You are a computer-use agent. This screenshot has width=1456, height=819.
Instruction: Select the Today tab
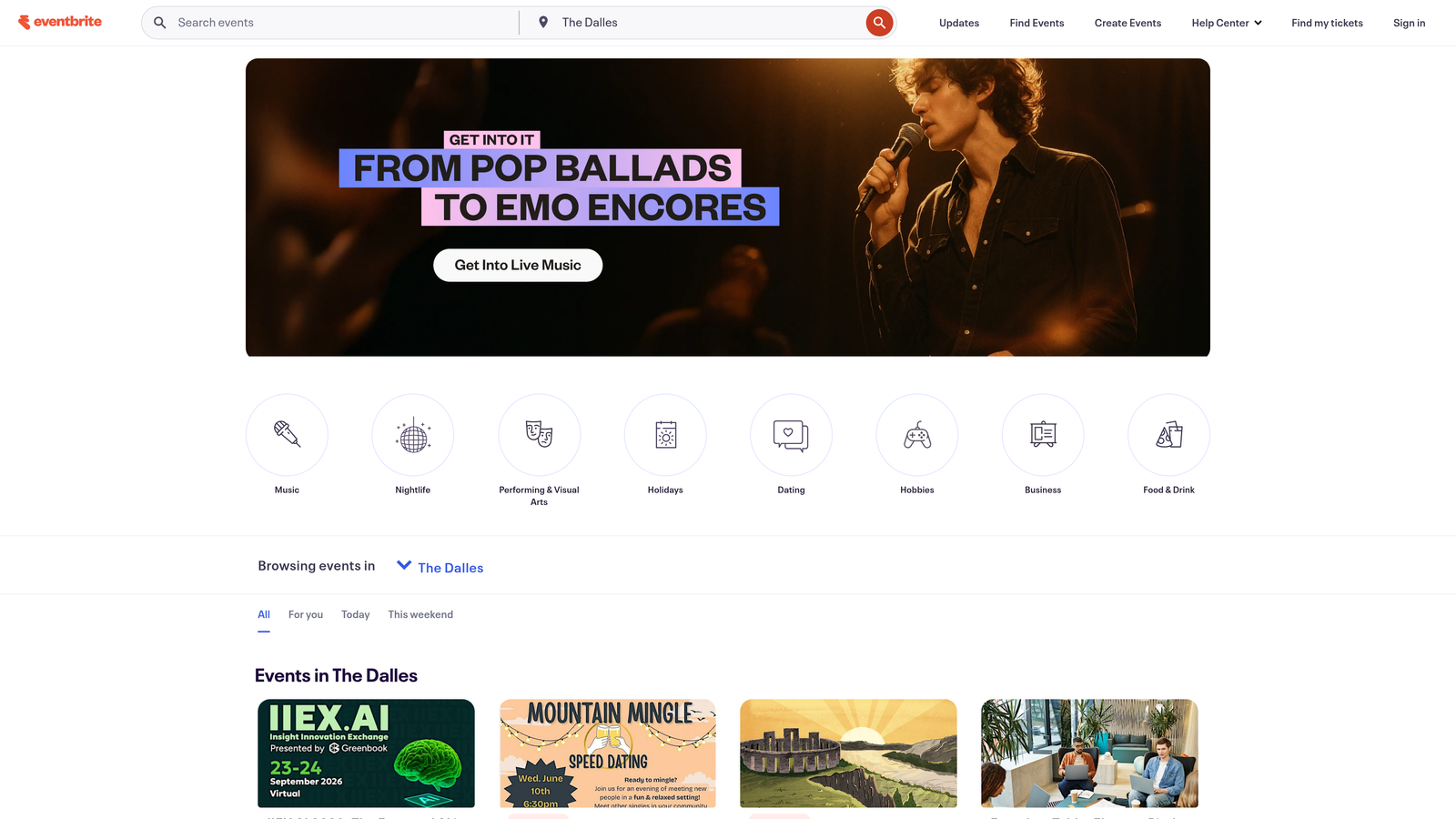click(356, 614)
